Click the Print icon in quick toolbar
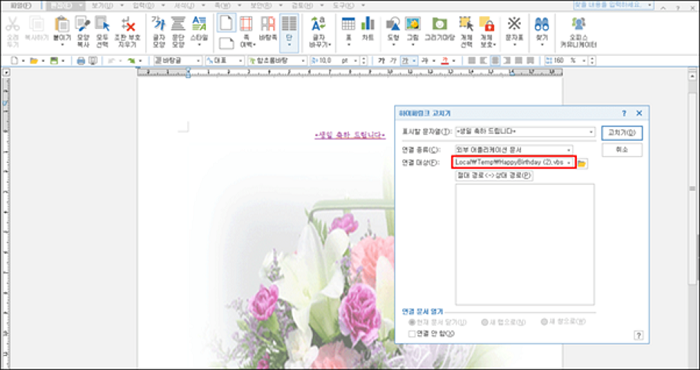 point(81,61)
